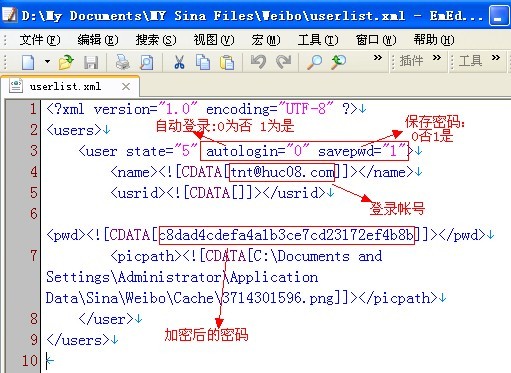Screen dimensions: 511x373
Task: Click the </pwd> closing tag
Action: pyautogui.click(x=462, y=235)
